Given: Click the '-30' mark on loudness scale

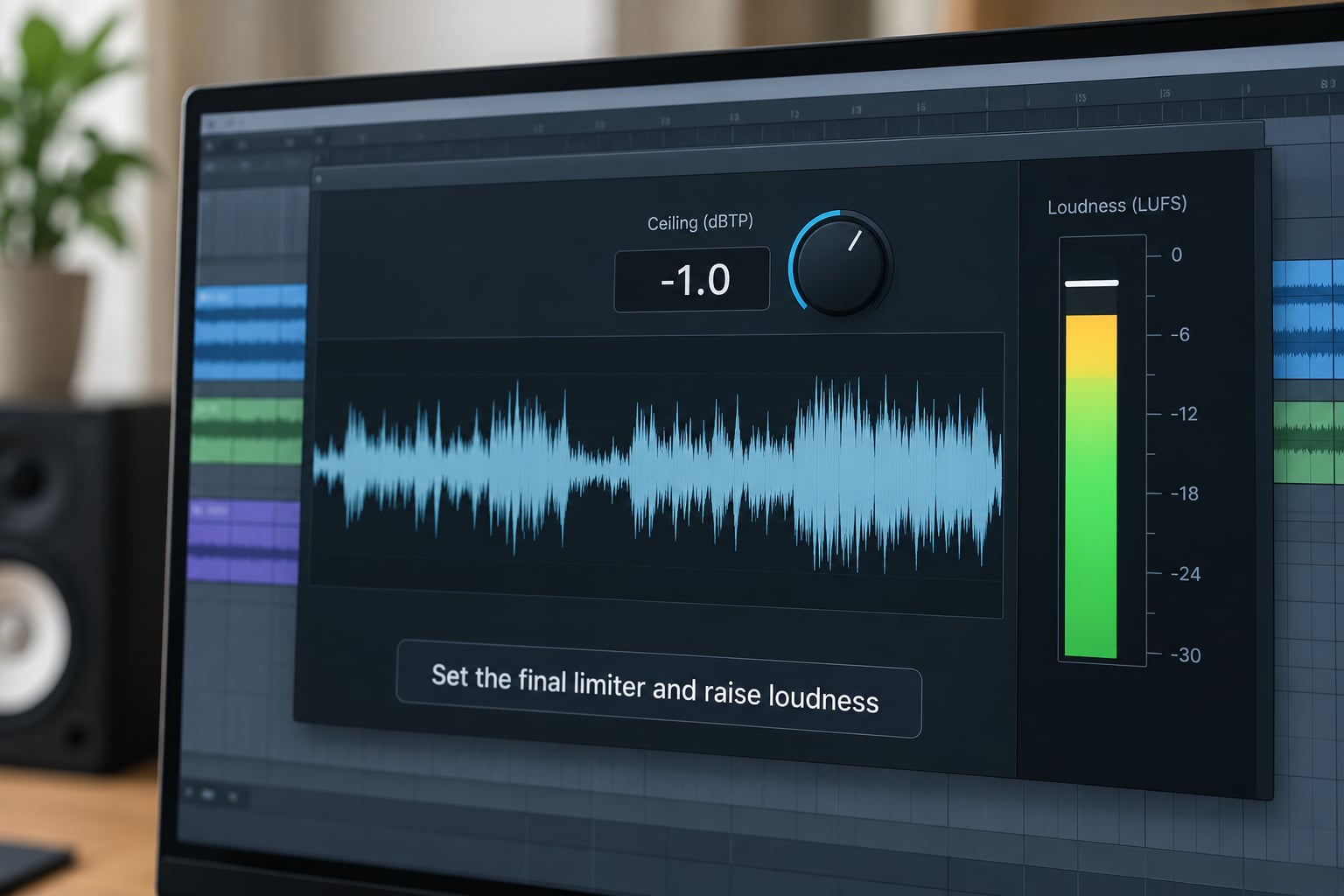Looking at the screenshot, I should coord(1186,654).
